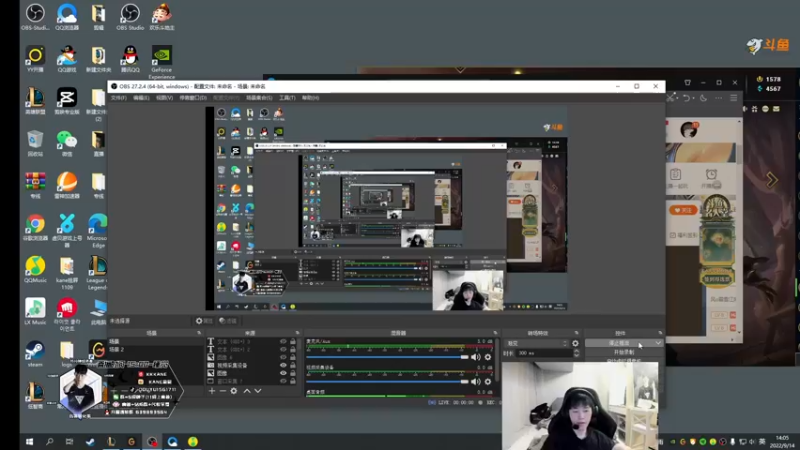Remove the selected source with the minus icon
Image resolution: width=800 pixels, height=450 pixels.
[x=223, y=391]
